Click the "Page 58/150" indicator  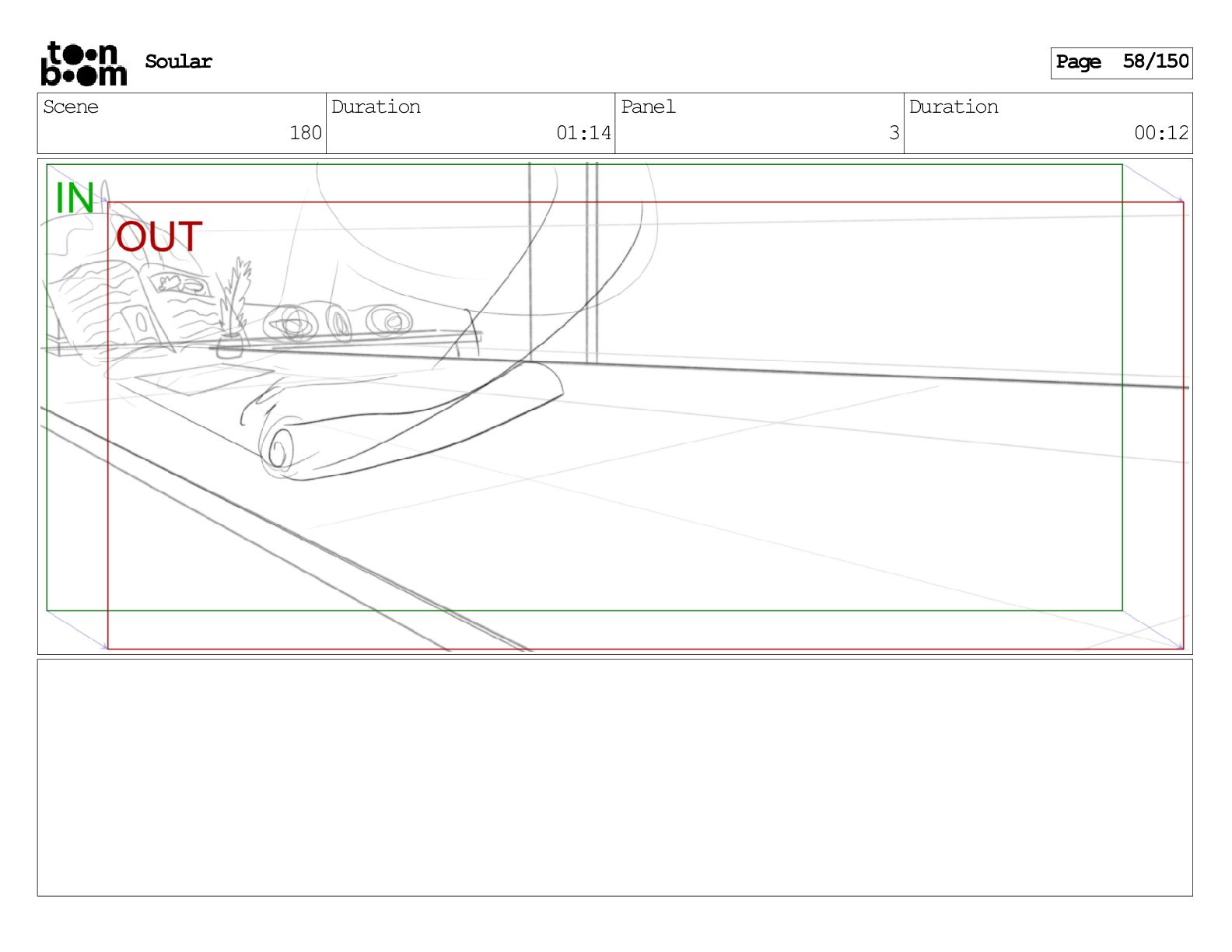point(1122,62)
